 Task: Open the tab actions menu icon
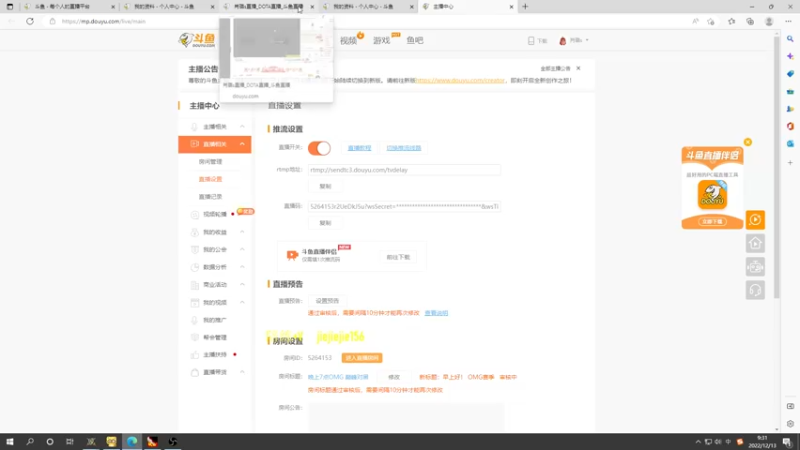(10, 7)
